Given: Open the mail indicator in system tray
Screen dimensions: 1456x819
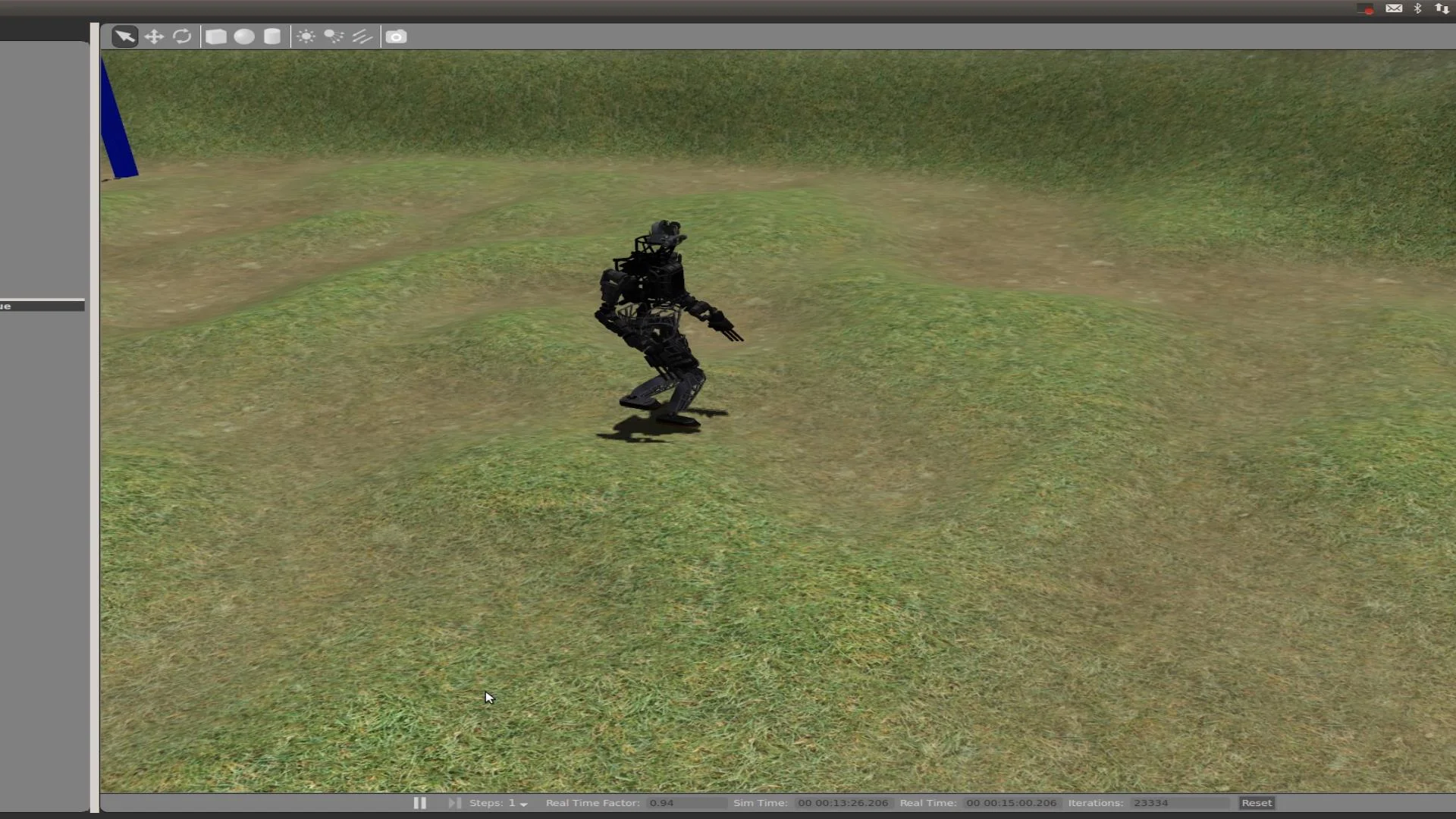Looking at the screenshot, I should coord(1394,8).
